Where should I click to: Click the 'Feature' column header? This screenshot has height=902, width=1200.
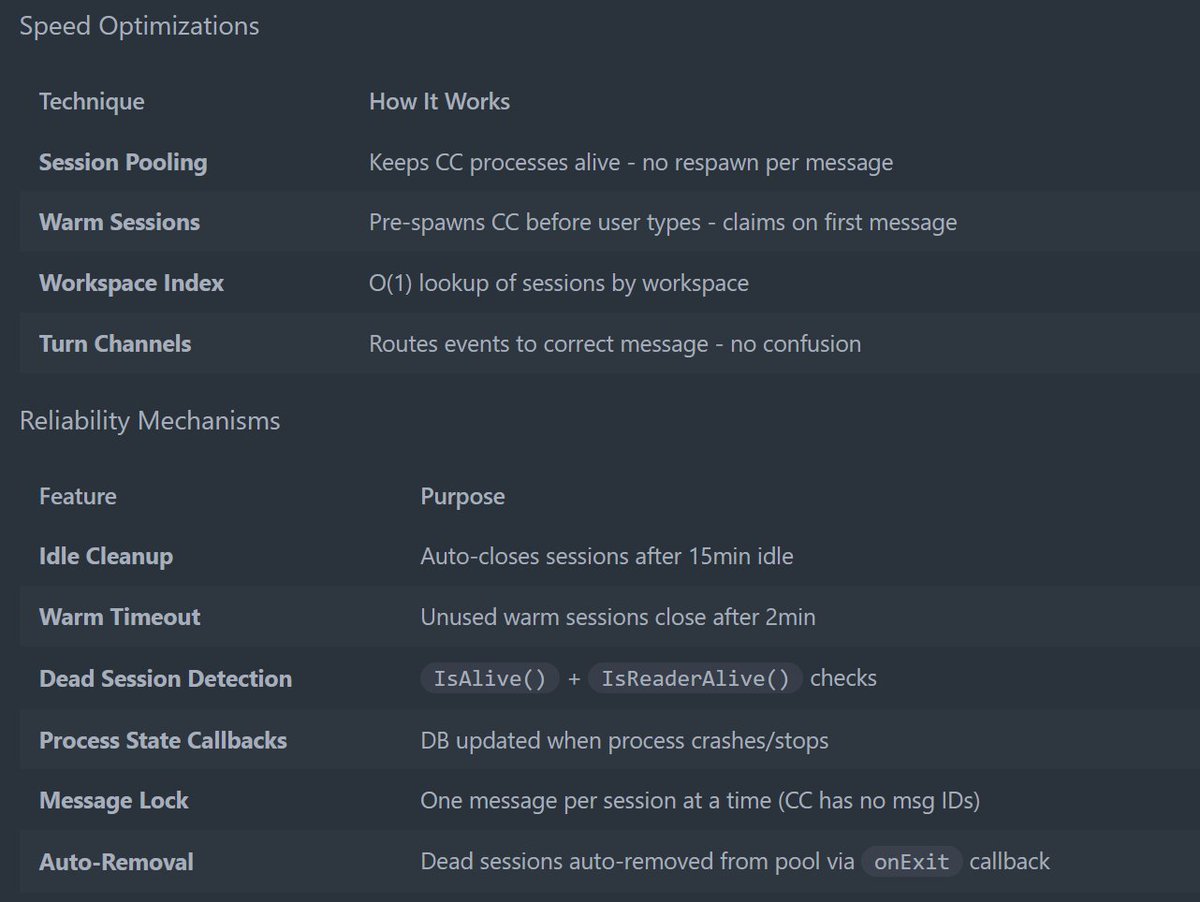pos(78,496)
